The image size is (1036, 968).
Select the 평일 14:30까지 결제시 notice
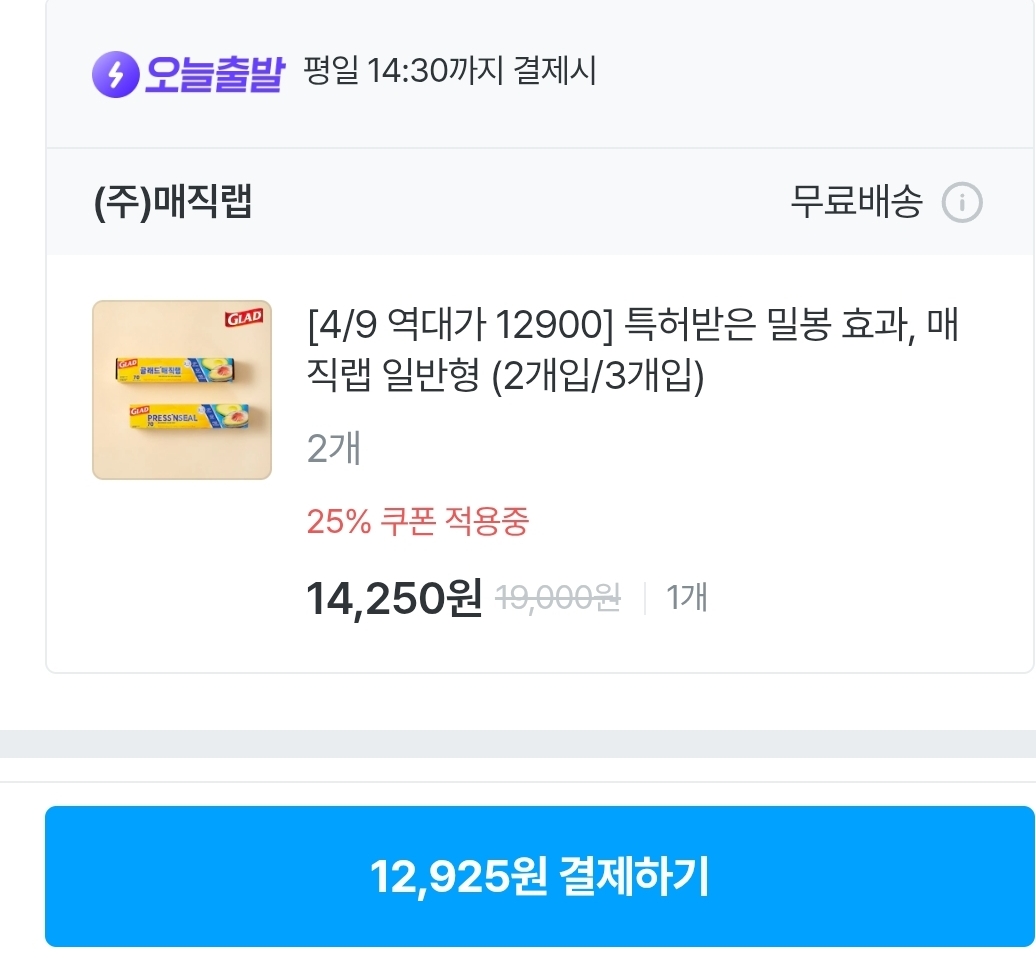(449, 71)
